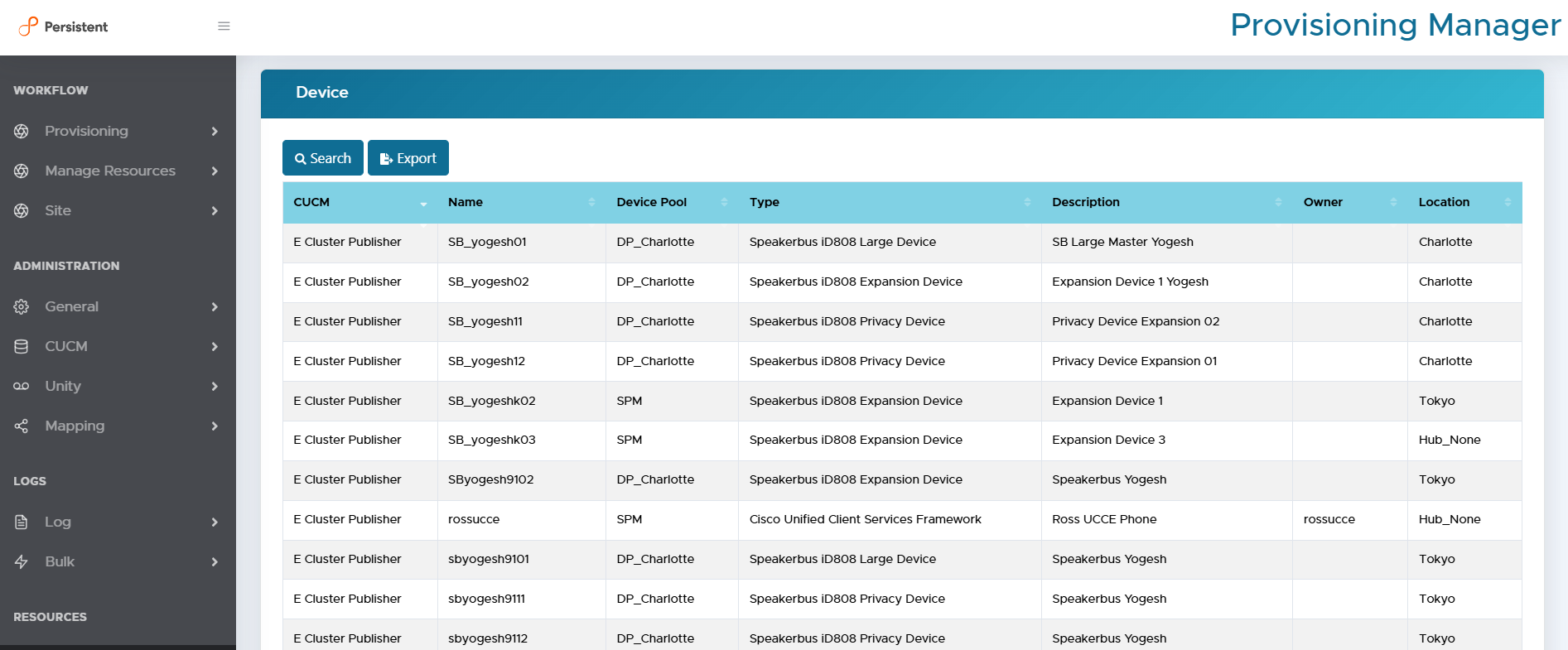This screenshot has width=1568, height=650.
Task: Expand the Bulk menu chevron
Action: click(x=215, y=561)
